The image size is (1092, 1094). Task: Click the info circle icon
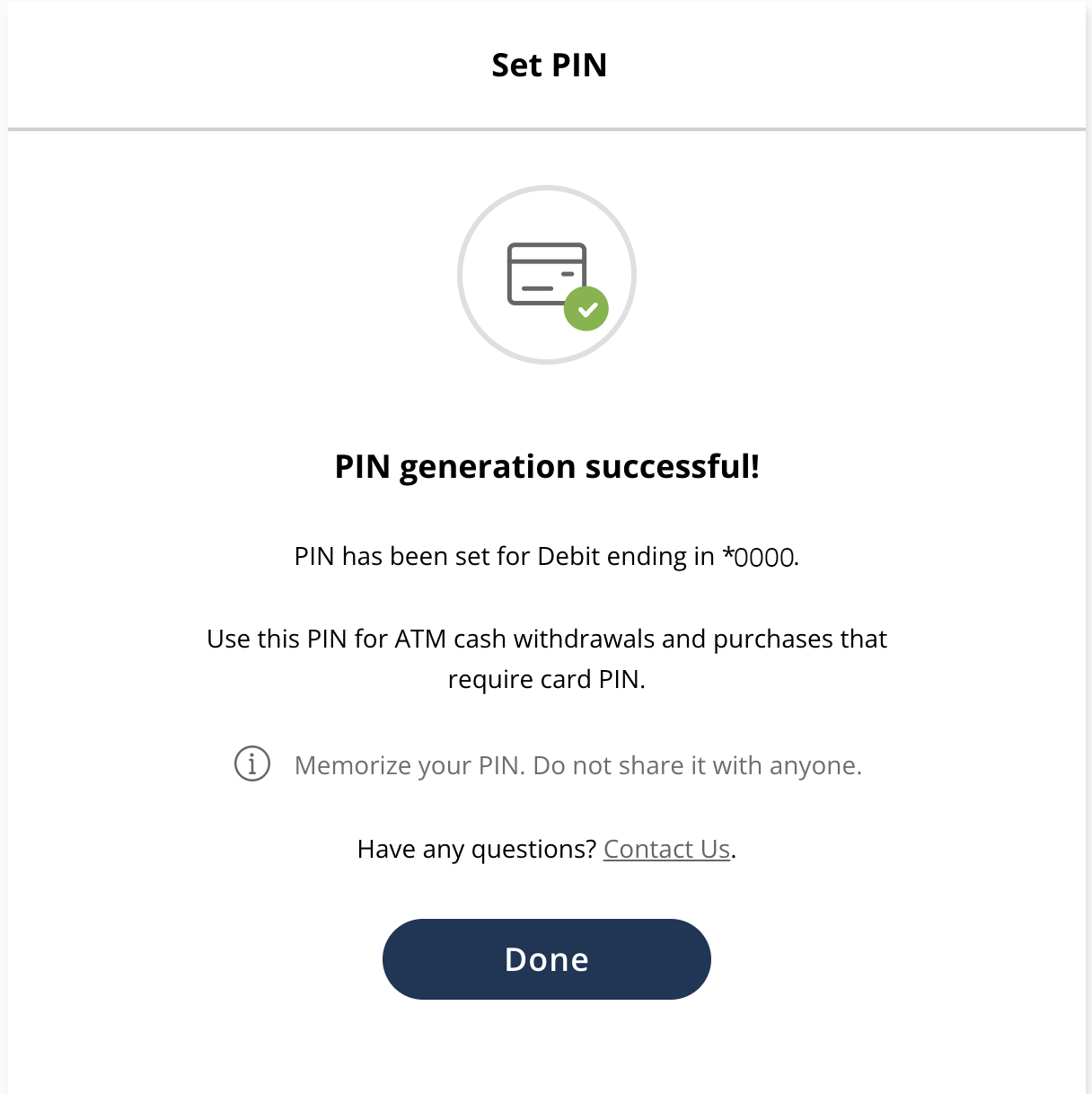(x=252, y=764)
